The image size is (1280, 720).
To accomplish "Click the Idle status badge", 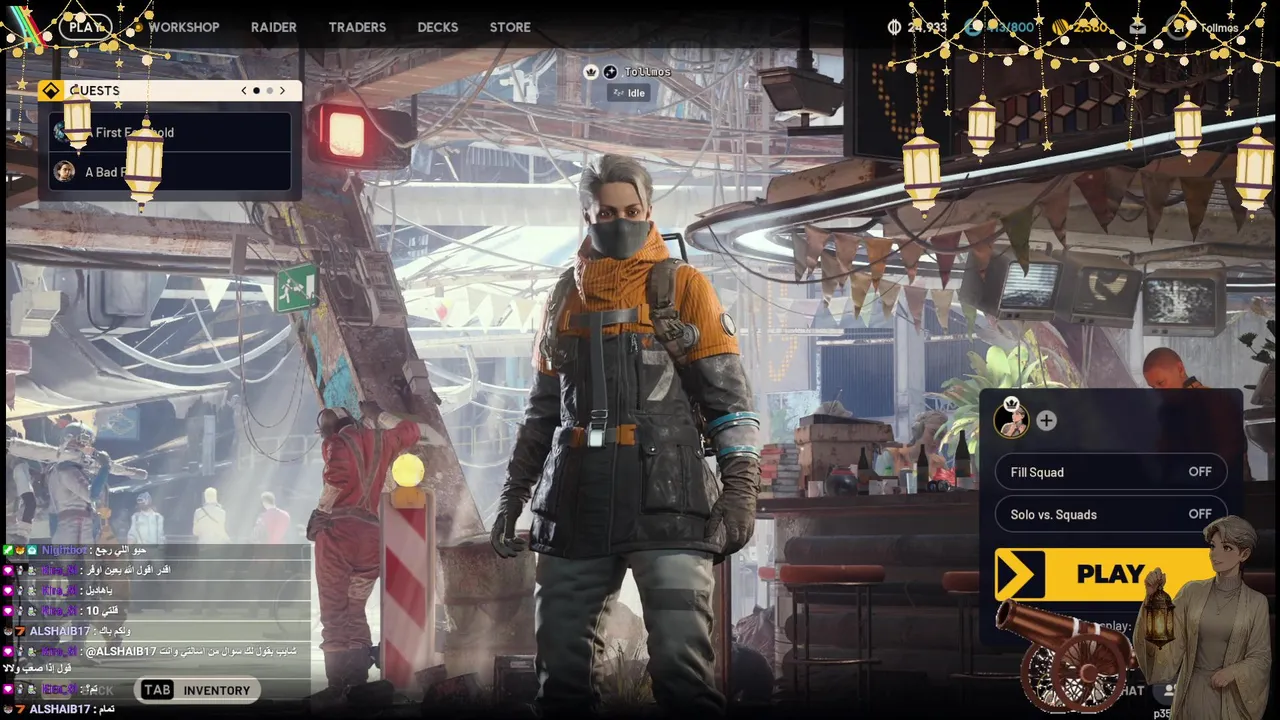I will point(629,93).
